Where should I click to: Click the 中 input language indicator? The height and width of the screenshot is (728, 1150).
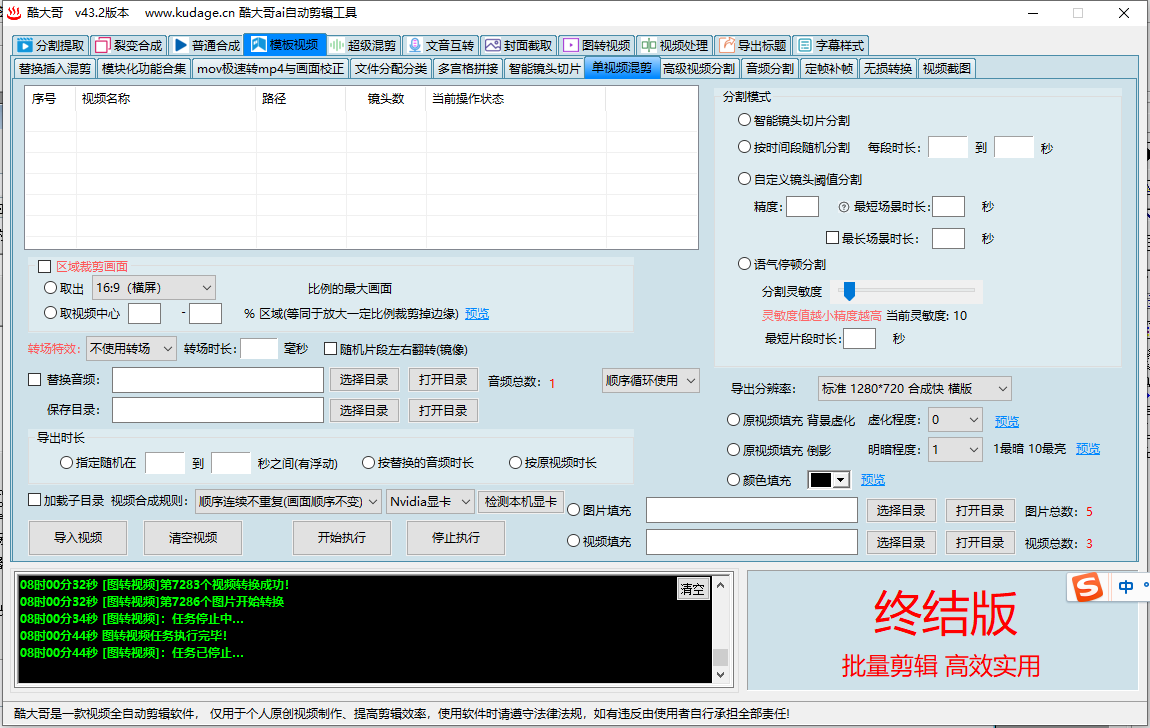(1126, 587)
